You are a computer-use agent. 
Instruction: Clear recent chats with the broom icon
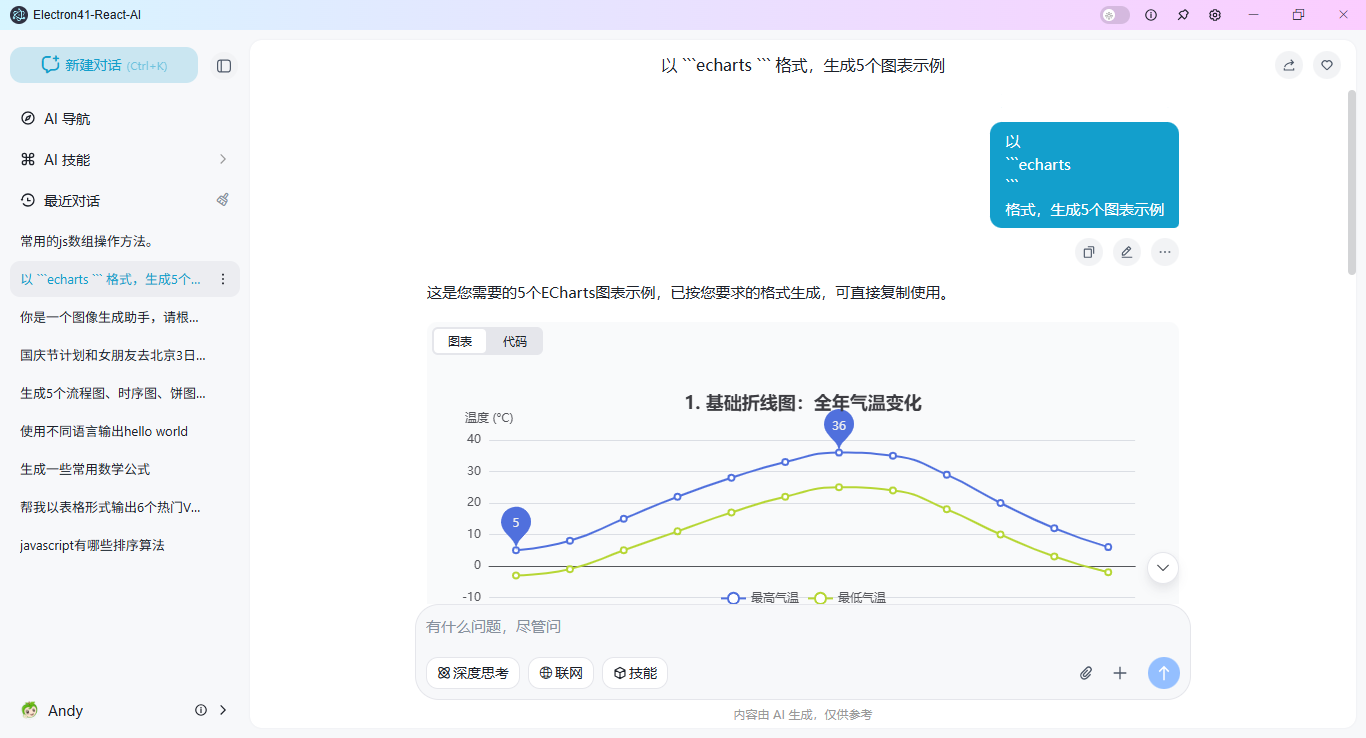click(223, 200)
